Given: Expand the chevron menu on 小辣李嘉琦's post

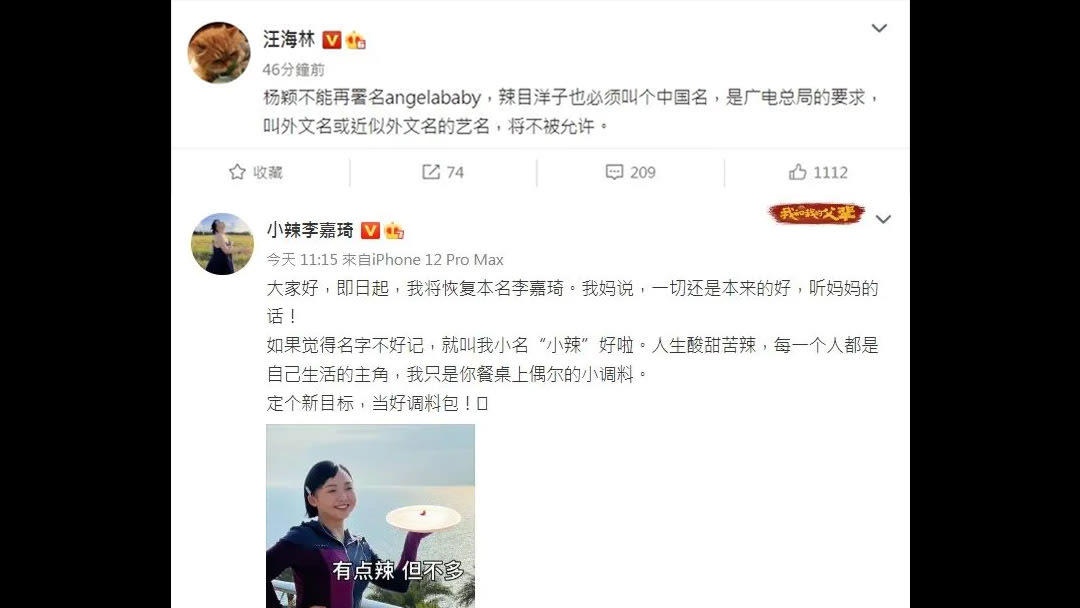Looking at the screenshot, I should pos(883,219).
